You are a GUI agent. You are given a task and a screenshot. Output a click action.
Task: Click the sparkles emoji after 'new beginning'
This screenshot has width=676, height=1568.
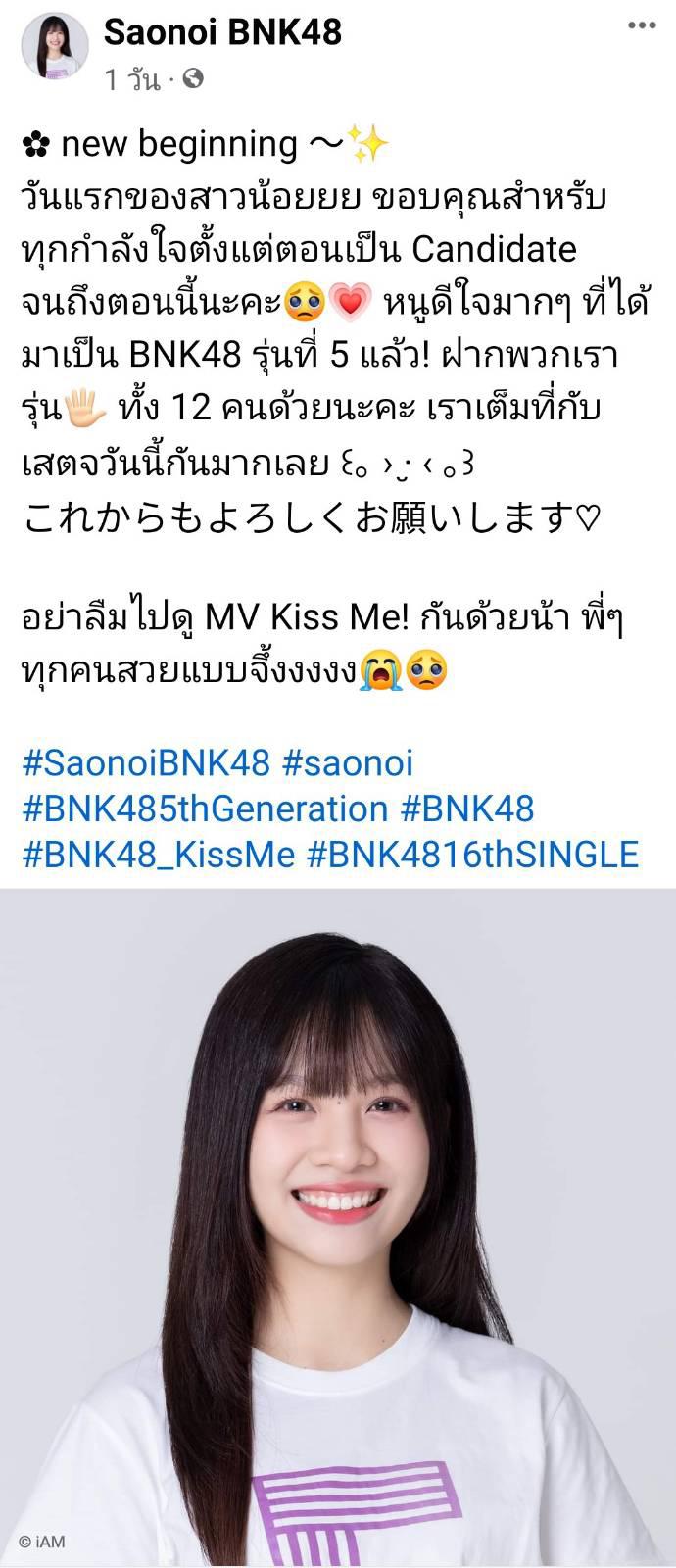pos(369,144)
